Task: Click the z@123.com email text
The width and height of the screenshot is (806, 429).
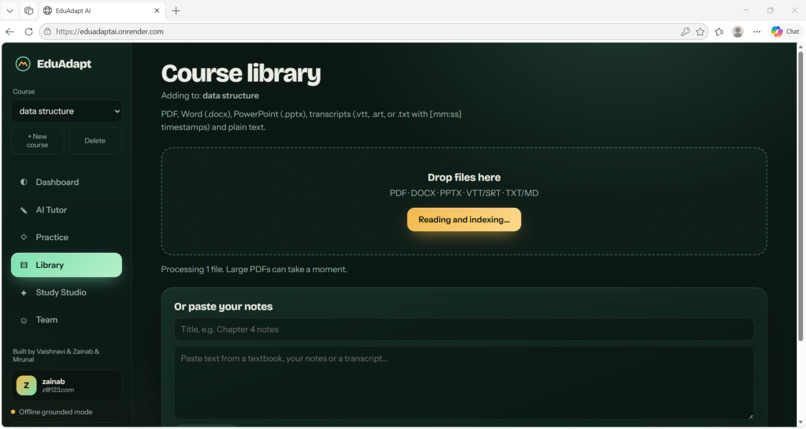Action: click(58, 390)
